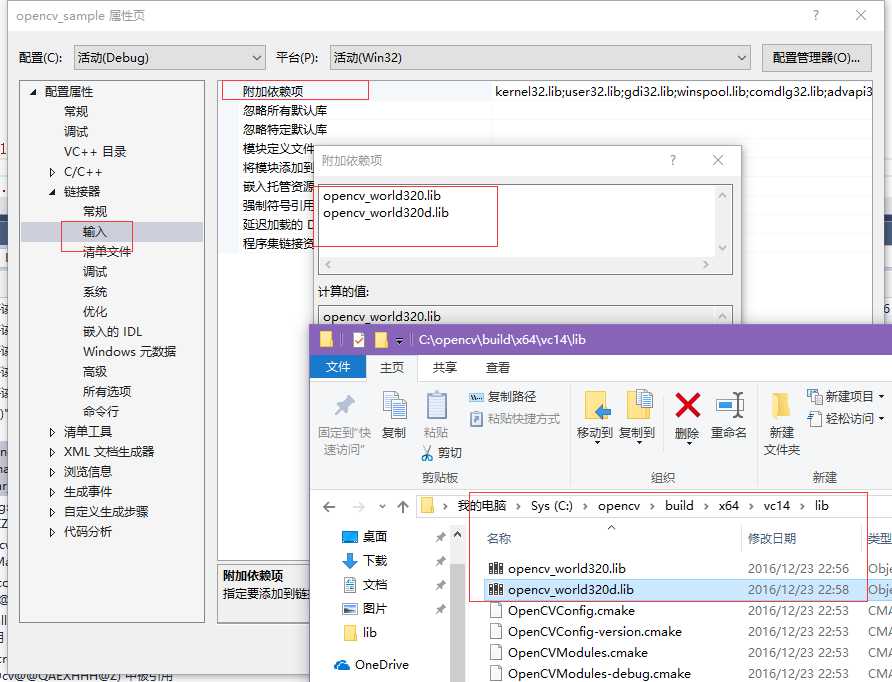Switch to the 共享 ribbon tab
The width and height of the screenshot is (892, 682).
click(445, 367)
